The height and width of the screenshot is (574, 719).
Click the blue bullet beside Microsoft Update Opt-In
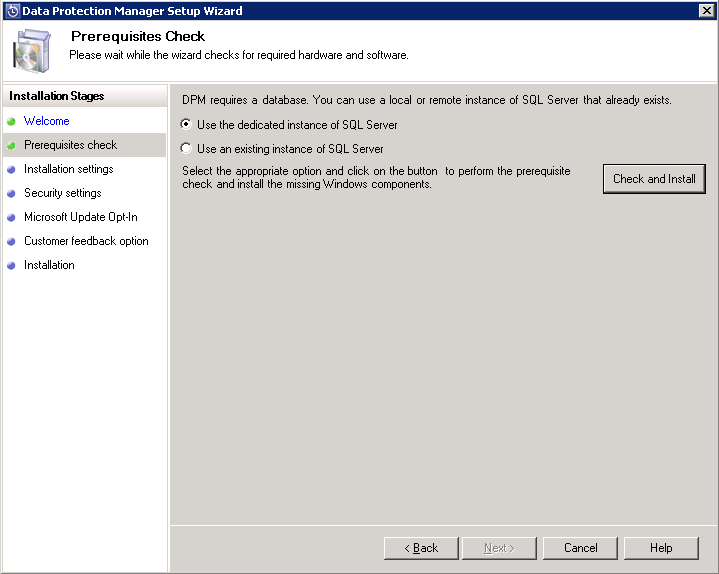point(11,217)
